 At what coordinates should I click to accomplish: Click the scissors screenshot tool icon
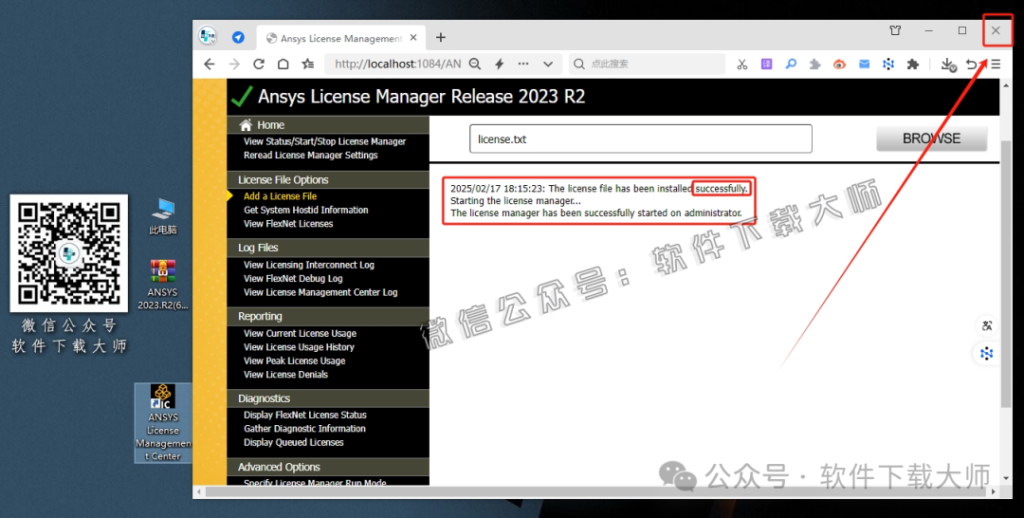tap(742, 64)
